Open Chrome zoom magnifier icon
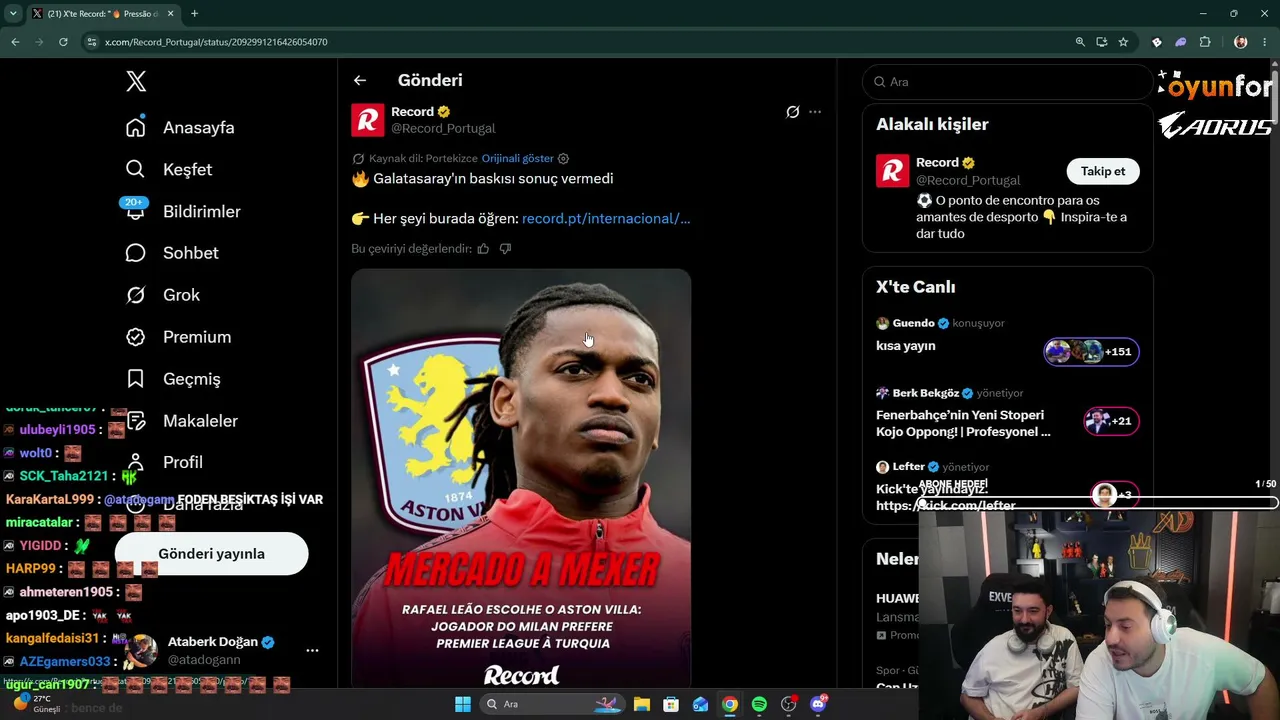 pyautogui.click(x=1080, y=42)
